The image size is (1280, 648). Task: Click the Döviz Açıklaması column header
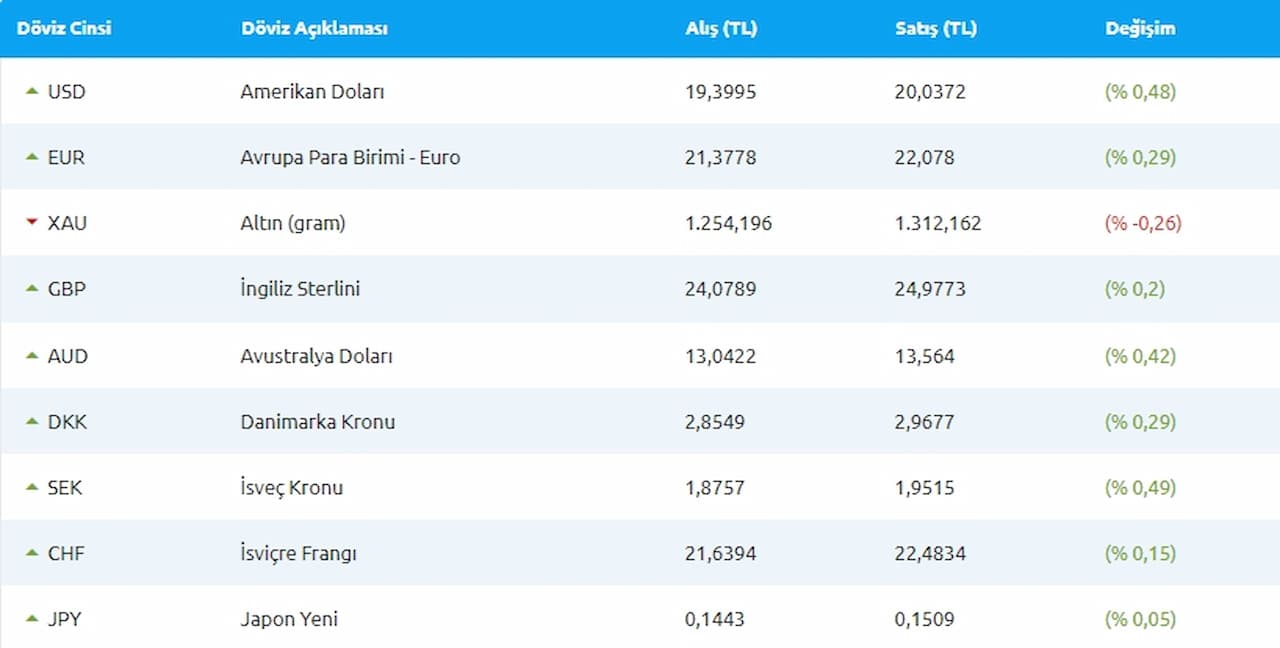[x=314, y=28]
